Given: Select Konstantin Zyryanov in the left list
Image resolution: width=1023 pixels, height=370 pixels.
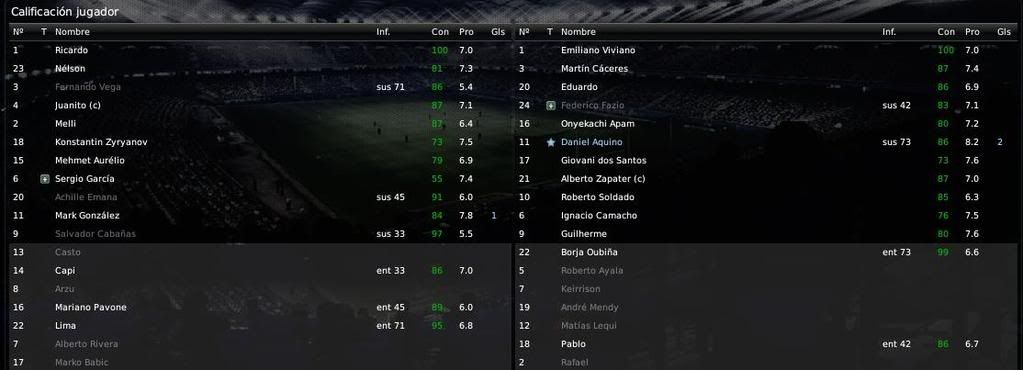Looking at the screenshot, I should [x=260, y=142].
